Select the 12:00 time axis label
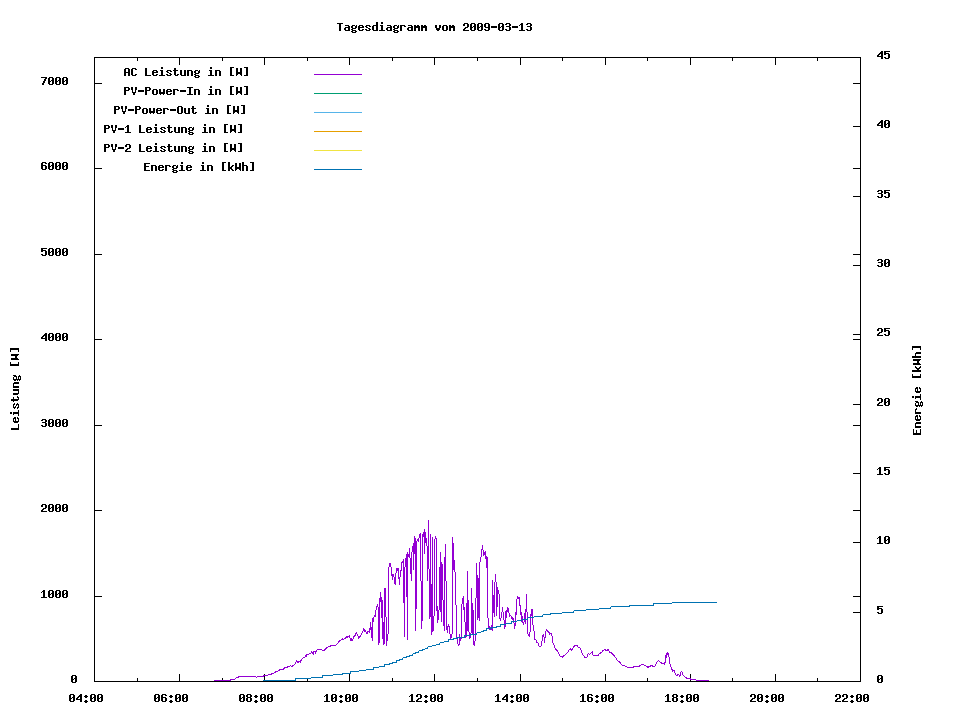 426,698
